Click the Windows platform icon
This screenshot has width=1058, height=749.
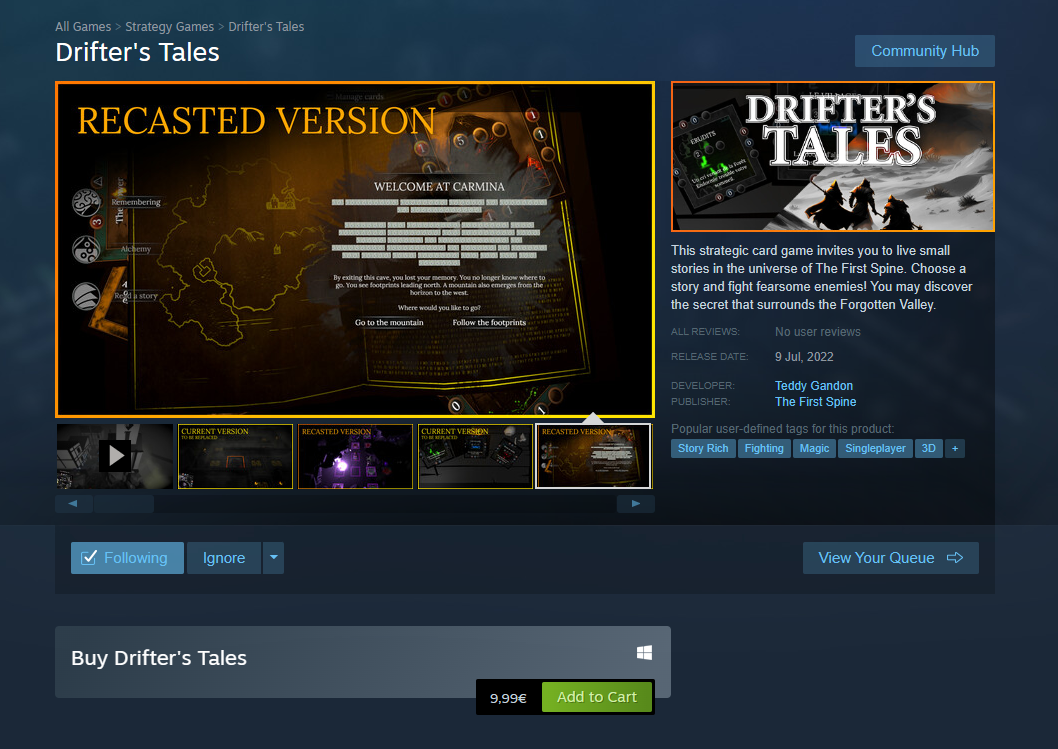644,653
